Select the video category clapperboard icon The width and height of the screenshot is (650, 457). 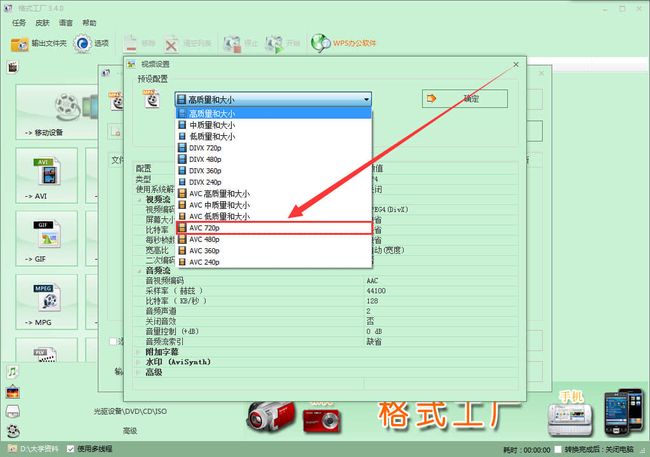pos(13,67)
